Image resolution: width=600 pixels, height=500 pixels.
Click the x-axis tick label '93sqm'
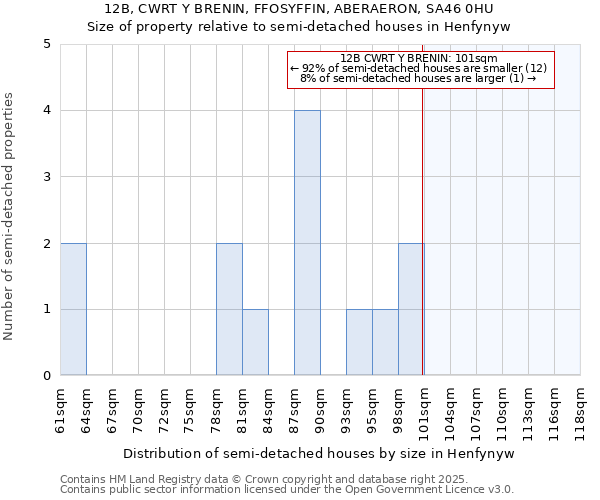tap(347, 411)
